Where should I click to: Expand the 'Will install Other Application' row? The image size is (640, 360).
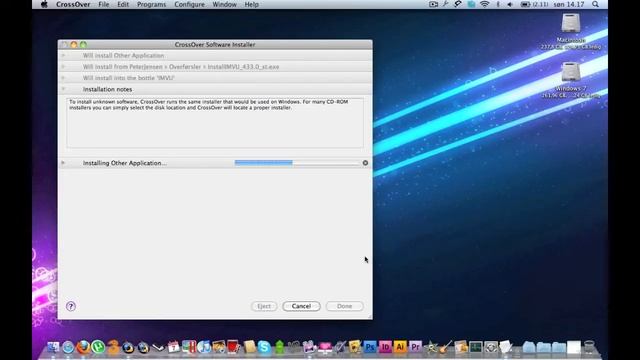tap(63, 56)
